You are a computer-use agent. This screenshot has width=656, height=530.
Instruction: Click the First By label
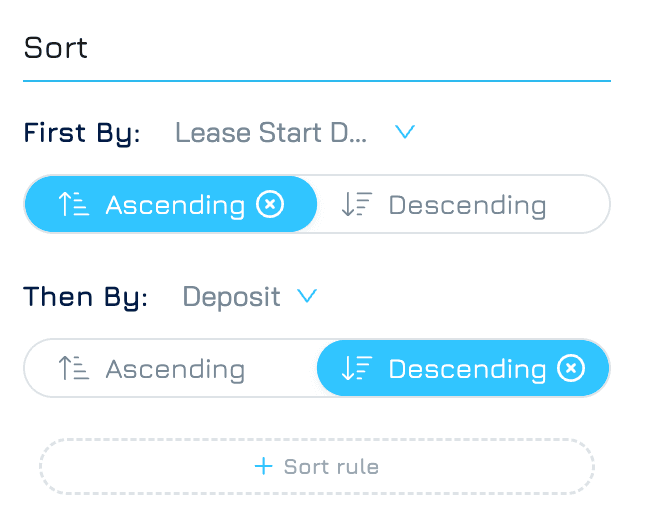[x=82, y=133]
